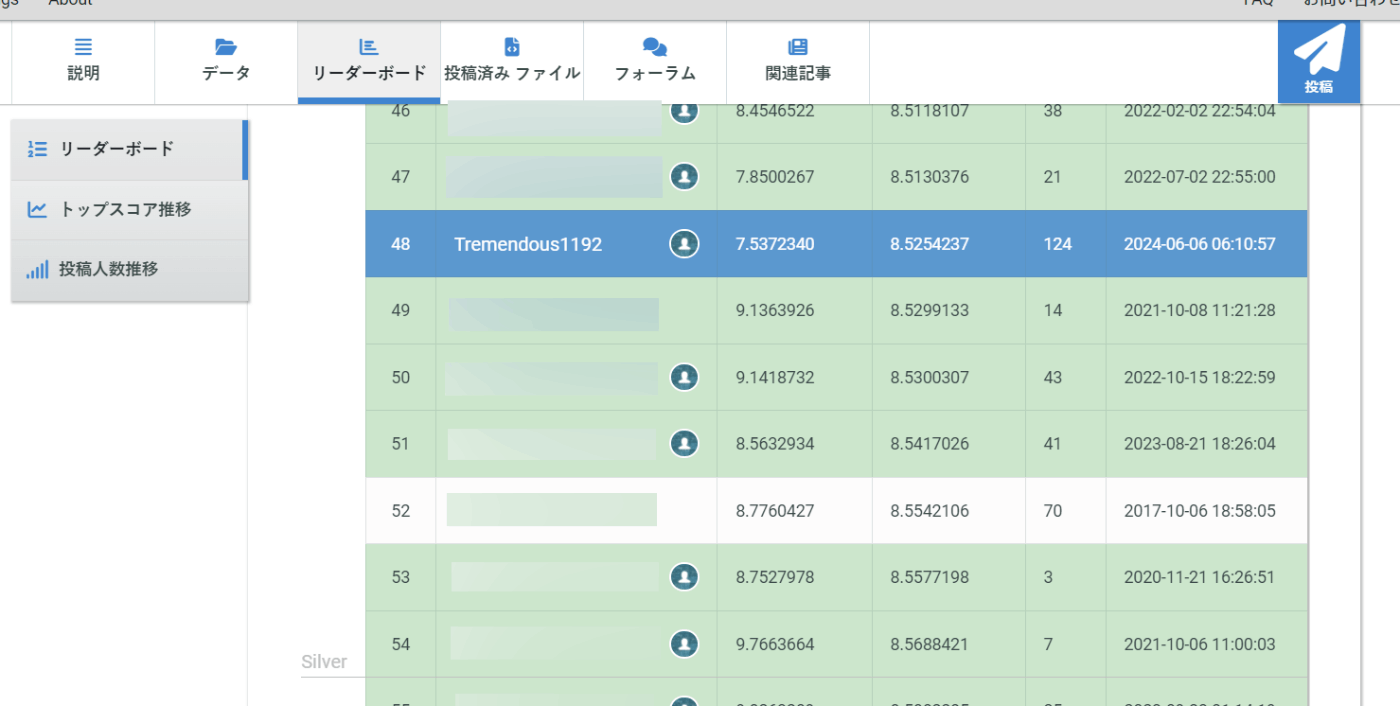Open the データ tab
Viewport: 1400px width, 706px height.
226,62
